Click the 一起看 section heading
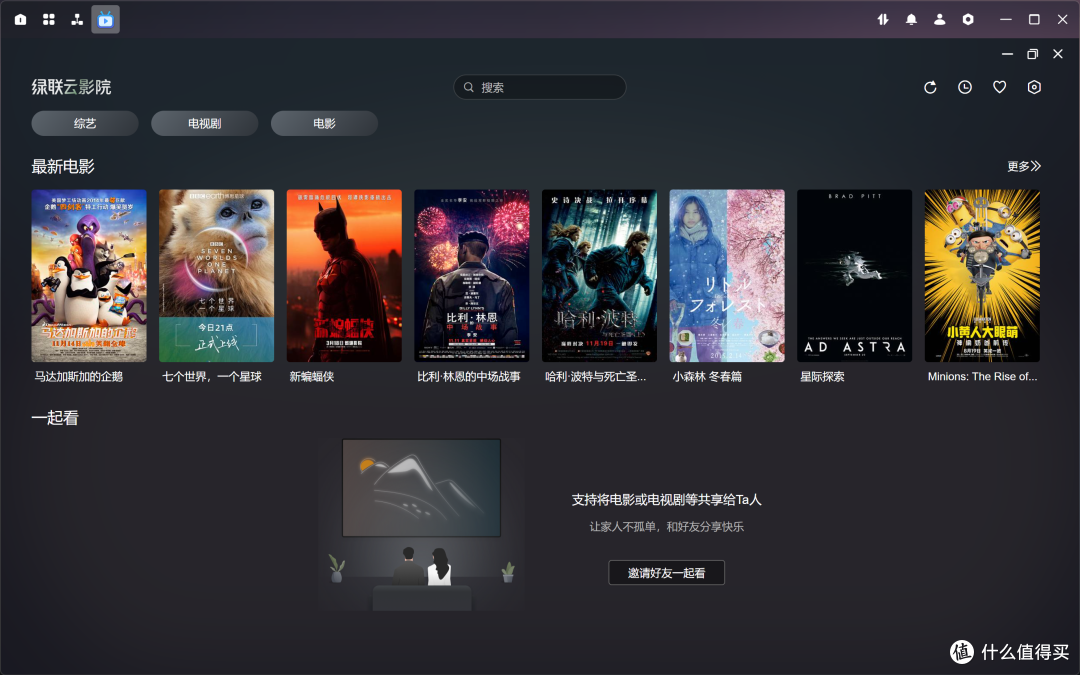Screen dimensions: 1080x675 [x=54, y=417]
